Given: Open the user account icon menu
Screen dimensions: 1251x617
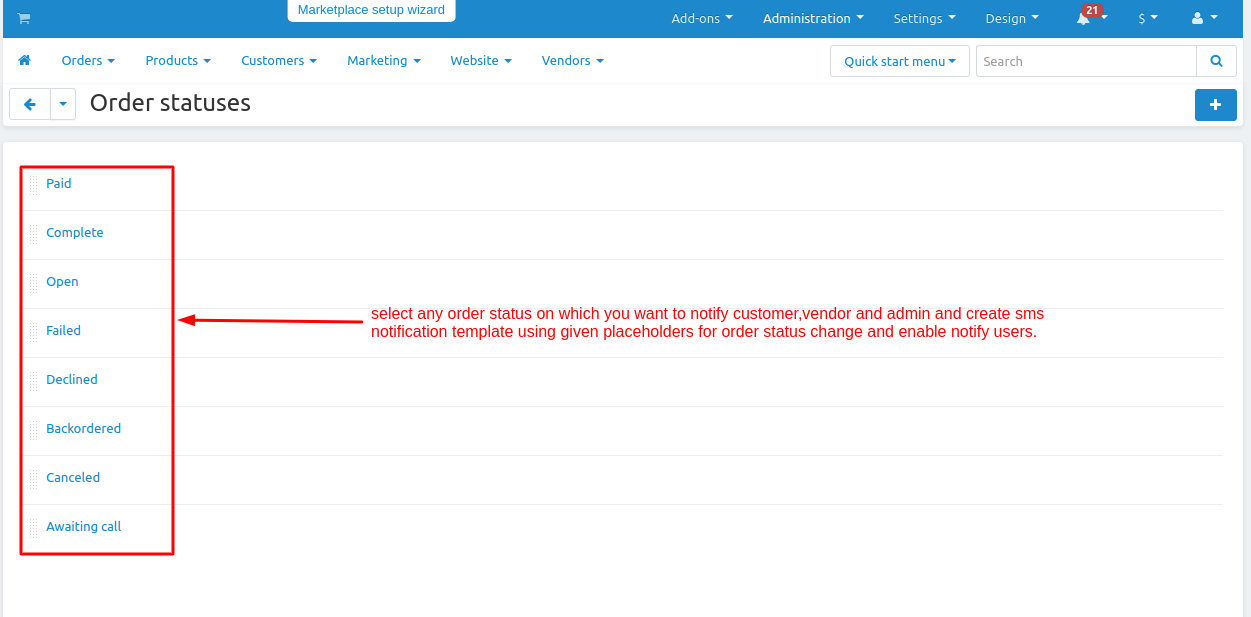Looking at the screenshot, I should [x=1205, y=18].
